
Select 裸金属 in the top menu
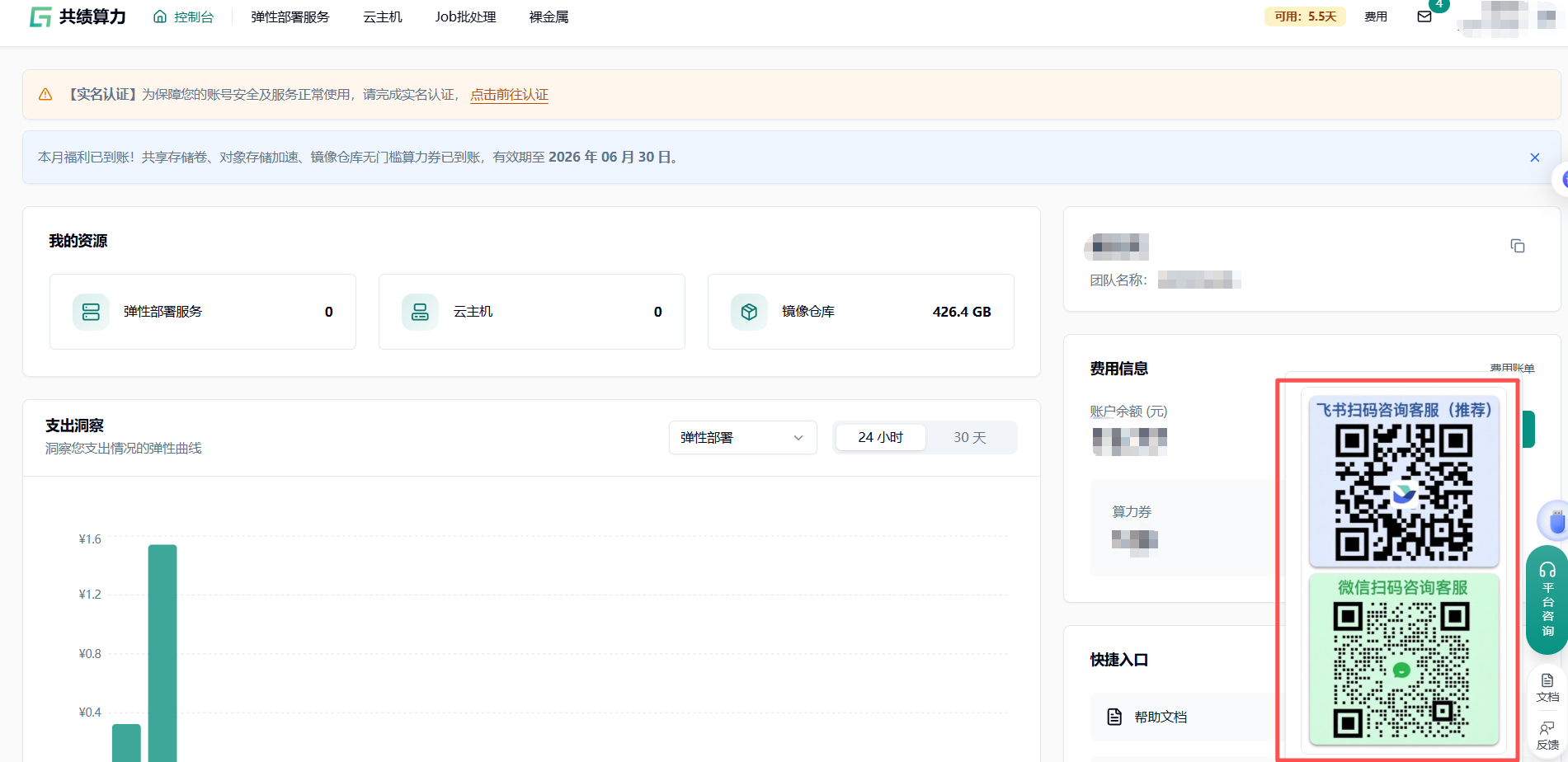coord(549,16)
